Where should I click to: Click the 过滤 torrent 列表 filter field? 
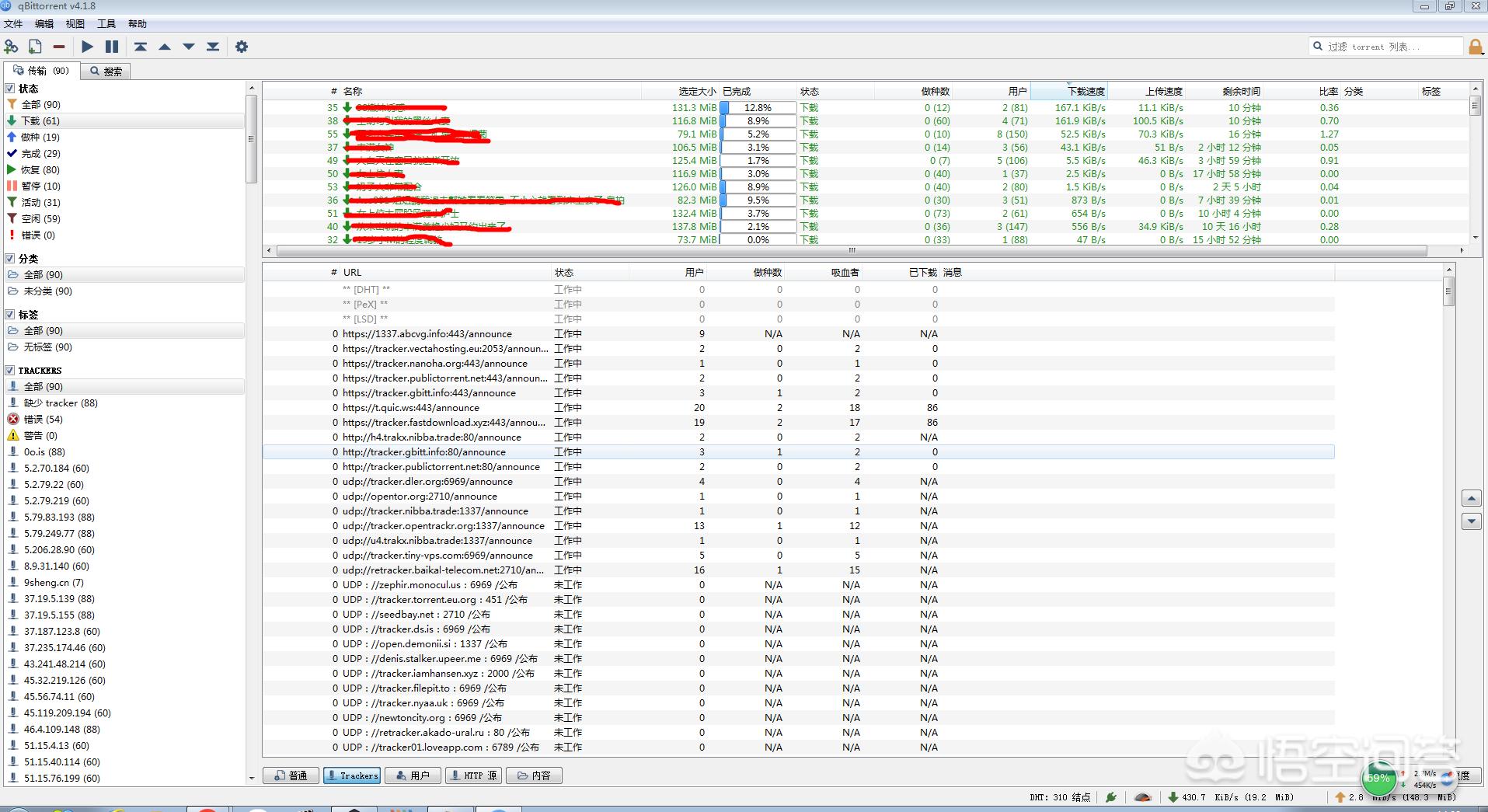tap(1385, 47)
